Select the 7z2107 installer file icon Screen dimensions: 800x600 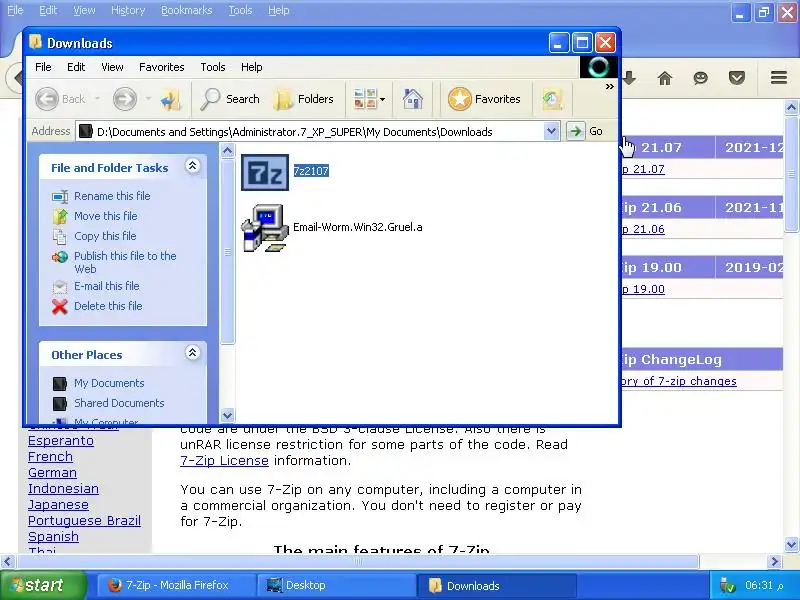pos(265,172)
